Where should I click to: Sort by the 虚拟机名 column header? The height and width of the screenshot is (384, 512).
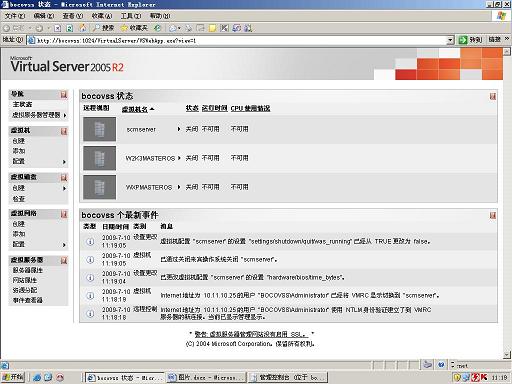(x=135, y=109)
